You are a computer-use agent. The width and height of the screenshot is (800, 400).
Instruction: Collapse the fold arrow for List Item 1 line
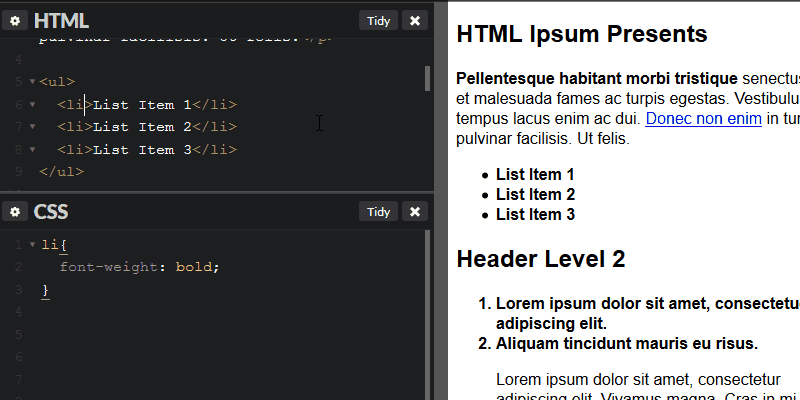(33, 105)
